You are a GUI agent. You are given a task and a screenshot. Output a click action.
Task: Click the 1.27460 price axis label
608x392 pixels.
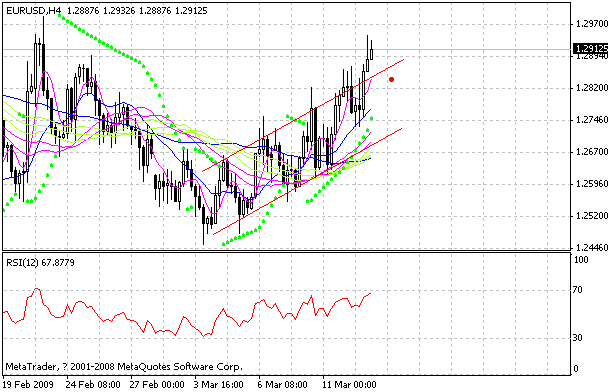592,120
